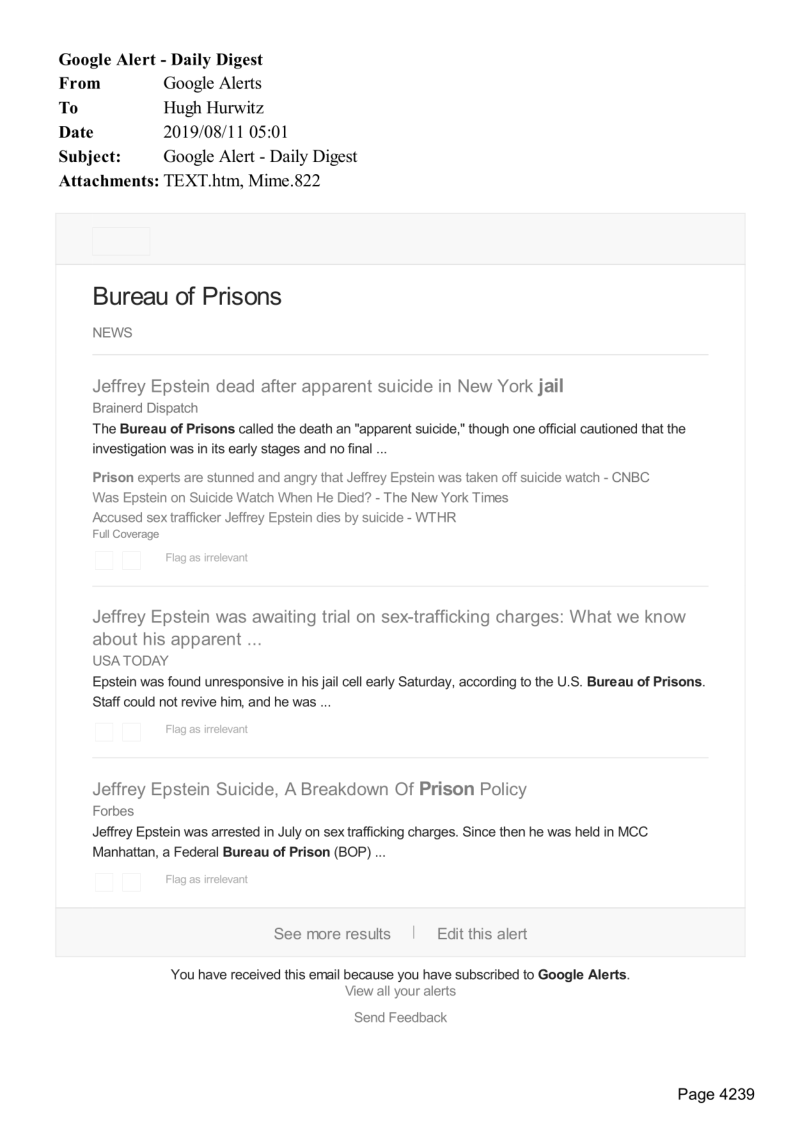The image size is (794, 1123).
Task: Click first share icon under Forbes story
Action: point(104,881)
